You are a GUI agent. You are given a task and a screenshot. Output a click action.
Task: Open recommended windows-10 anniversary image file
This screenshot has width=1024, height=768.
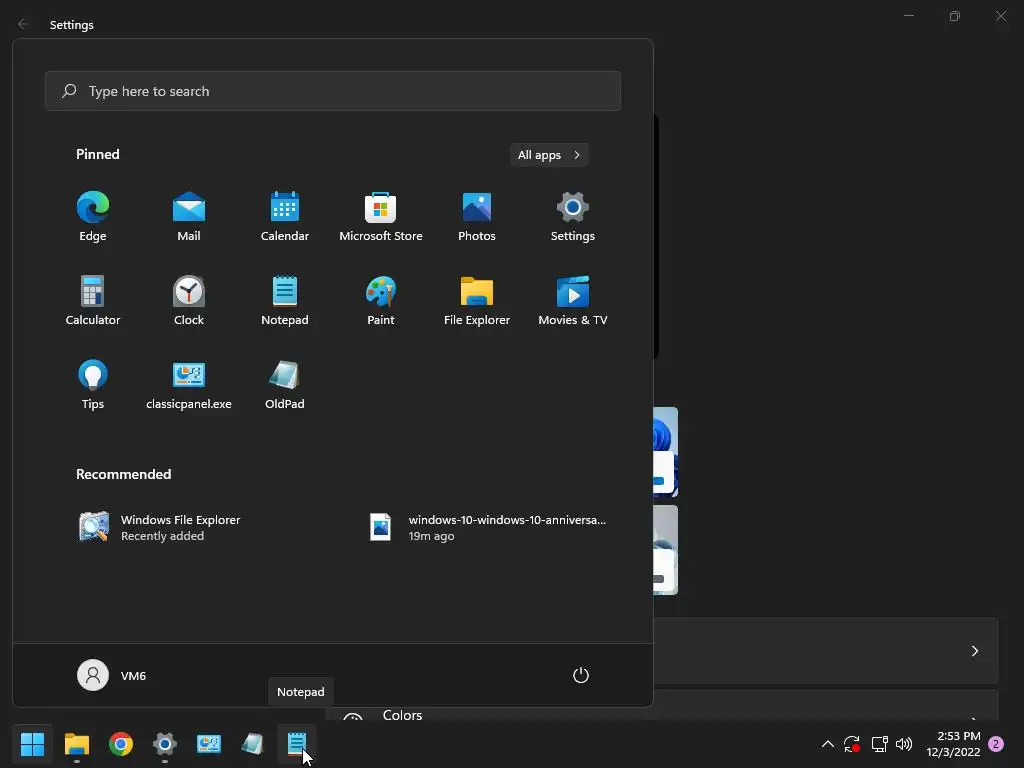pyautogui.click(x=487, y=528)
